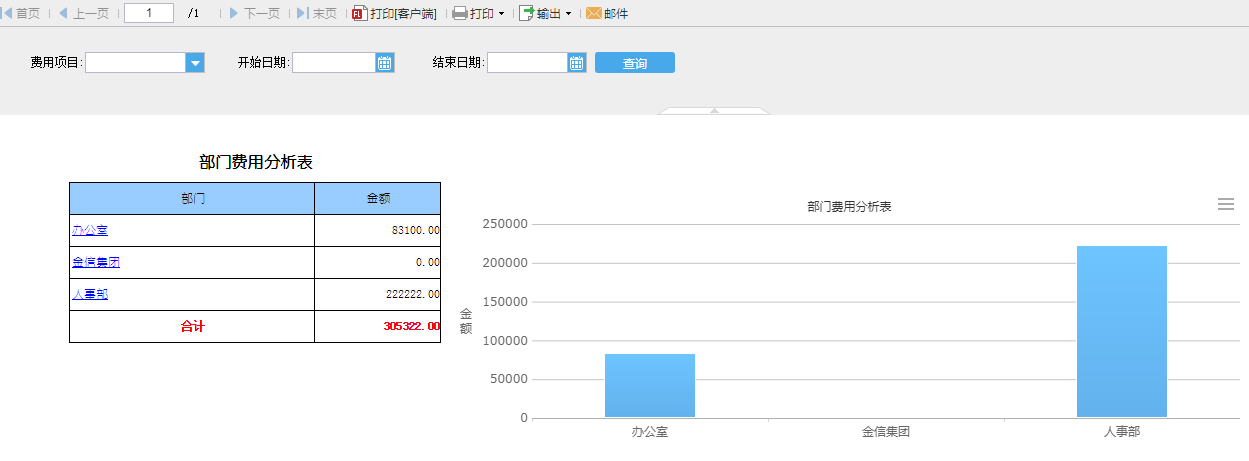The height and width of the screenshot is (461, 1249).
Task: Click the query (查询) button
Action: (634, 63)
